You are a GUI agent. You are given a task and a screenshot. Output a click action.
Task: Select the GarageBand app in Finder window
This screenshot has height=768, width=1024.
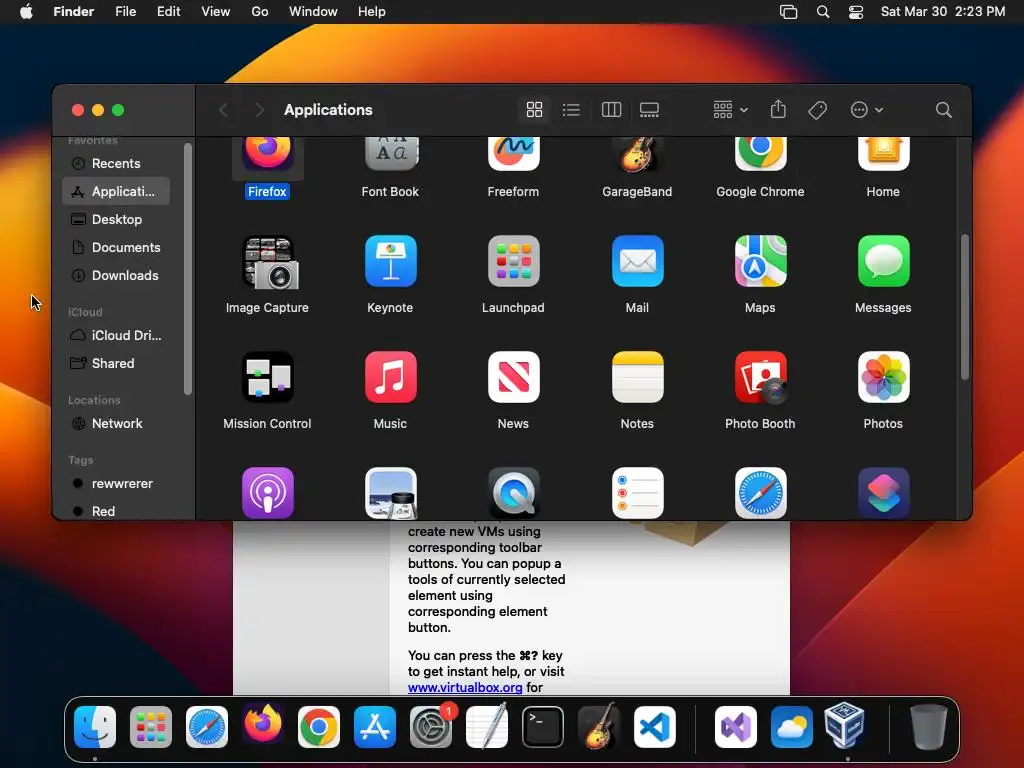pos(637,154)
